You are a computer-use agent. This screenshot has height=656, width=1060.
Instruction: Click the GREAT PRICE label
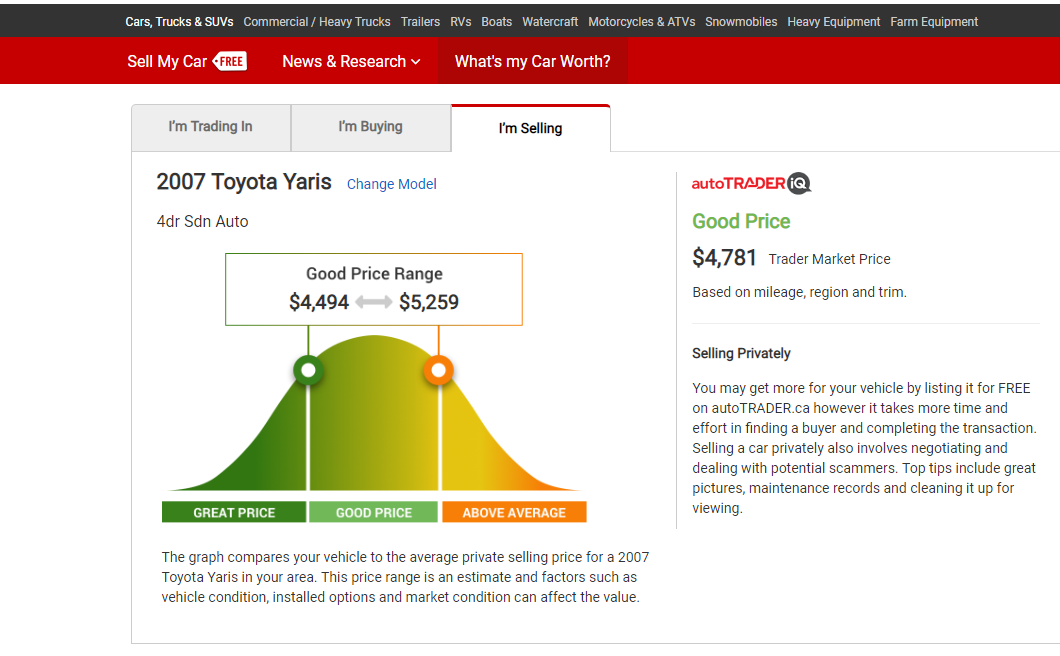[234, 513]
